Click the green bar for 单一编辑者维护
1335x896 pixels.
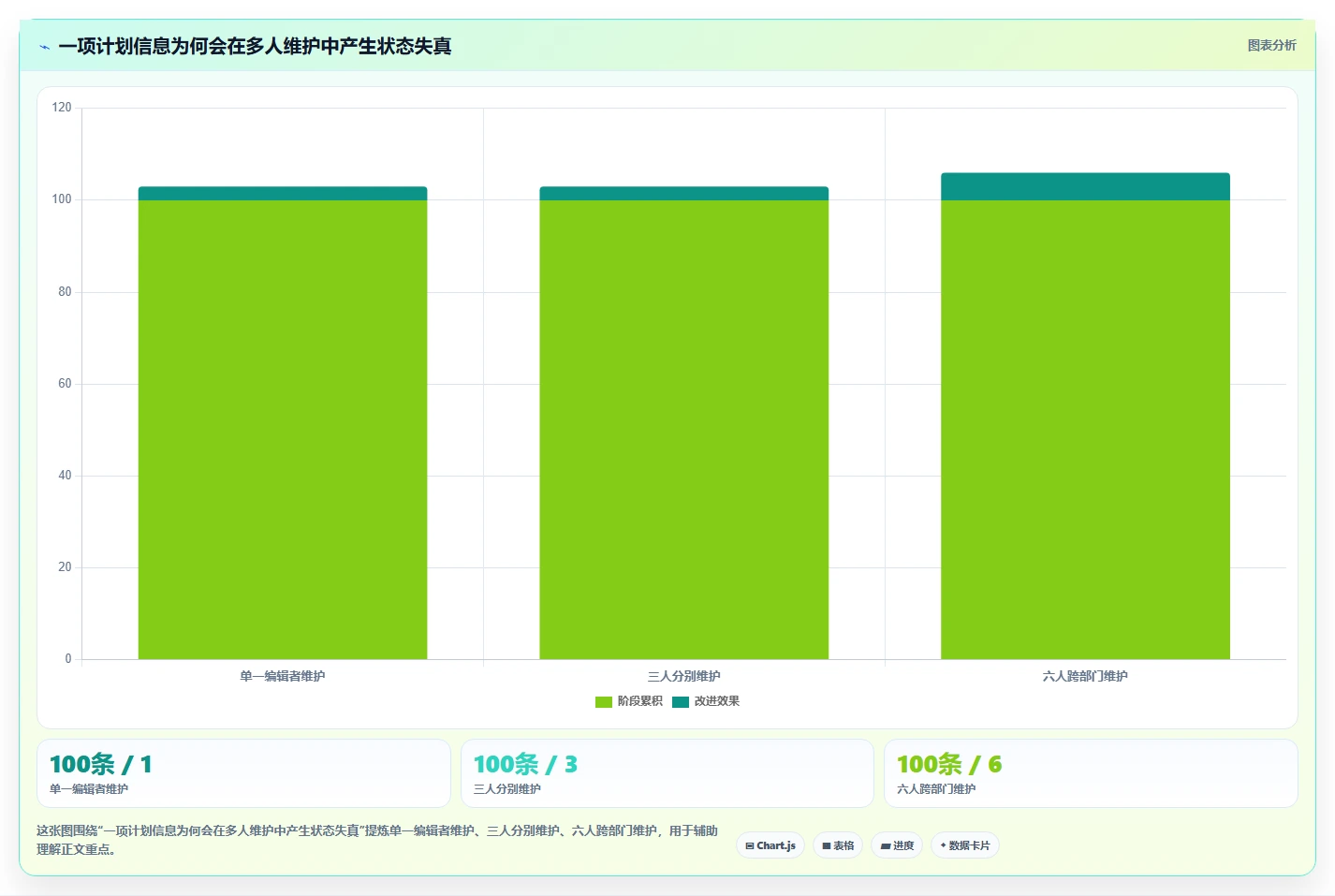click(283, 430)
